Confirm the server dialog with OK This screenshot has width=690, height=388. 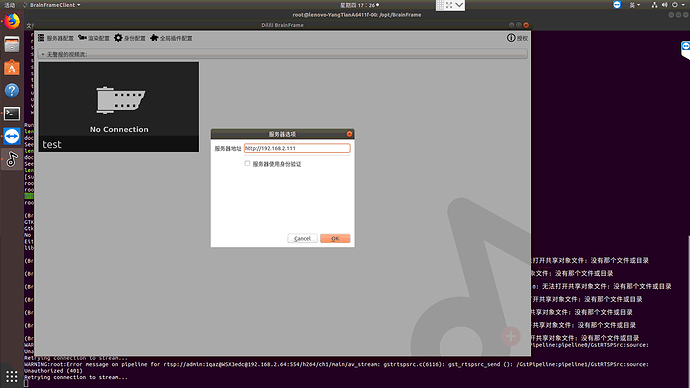point(335,238)
